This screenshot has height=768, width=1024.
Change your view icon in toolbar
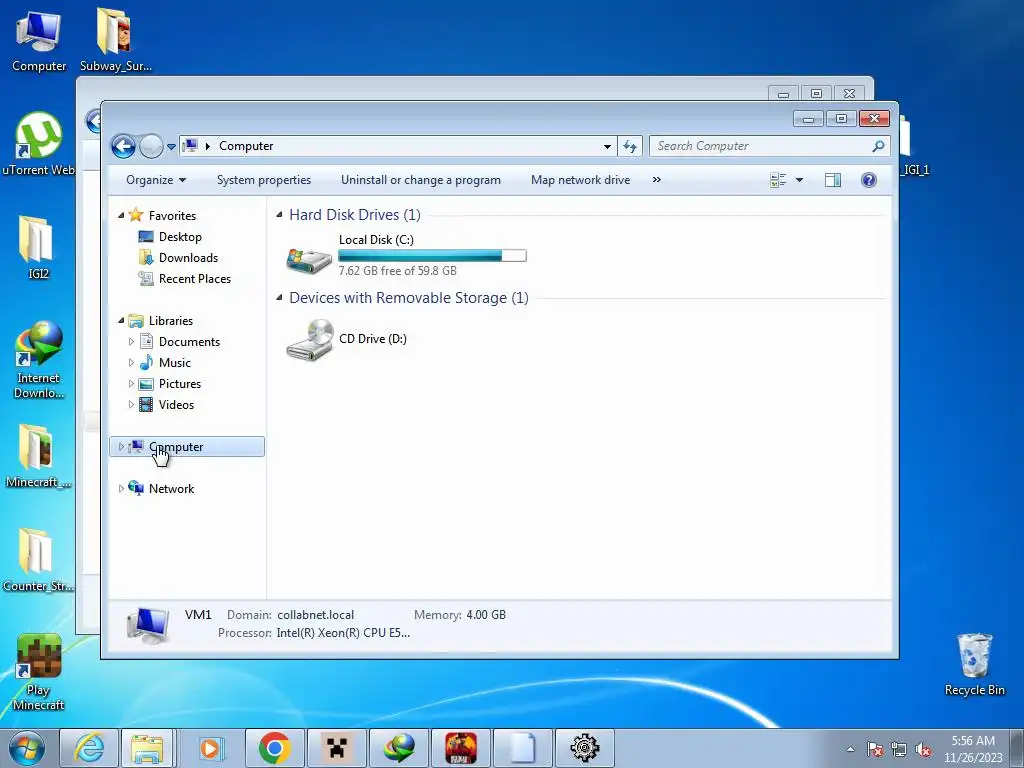tap(778, 180)
